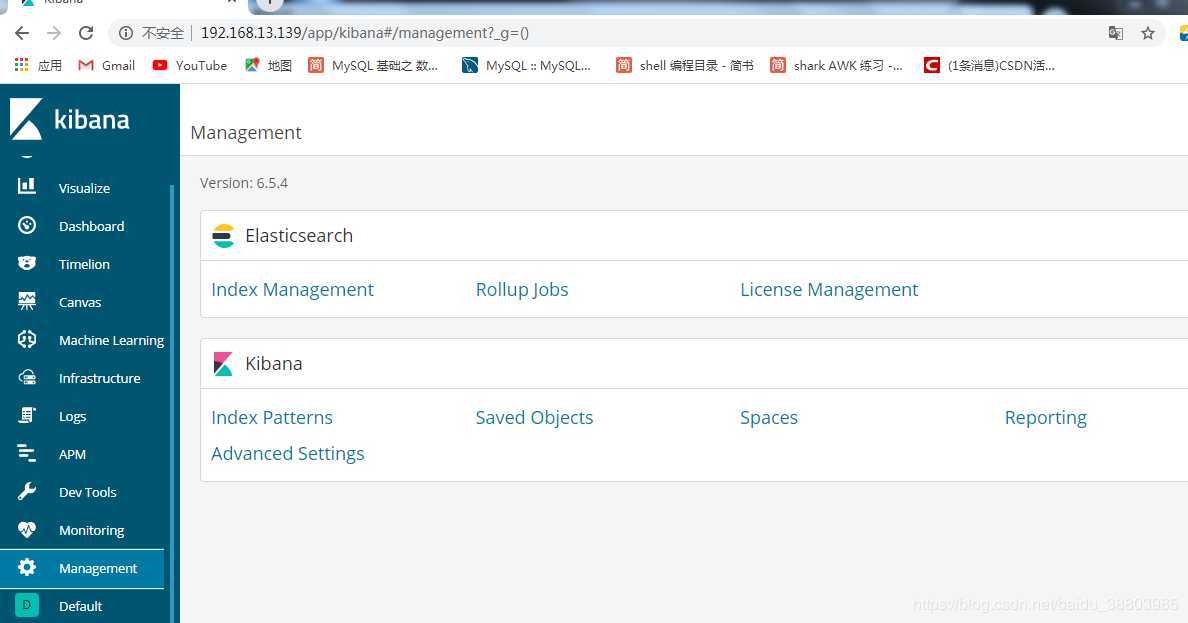
Task: Open Advanced Settings
Action: 287,453
